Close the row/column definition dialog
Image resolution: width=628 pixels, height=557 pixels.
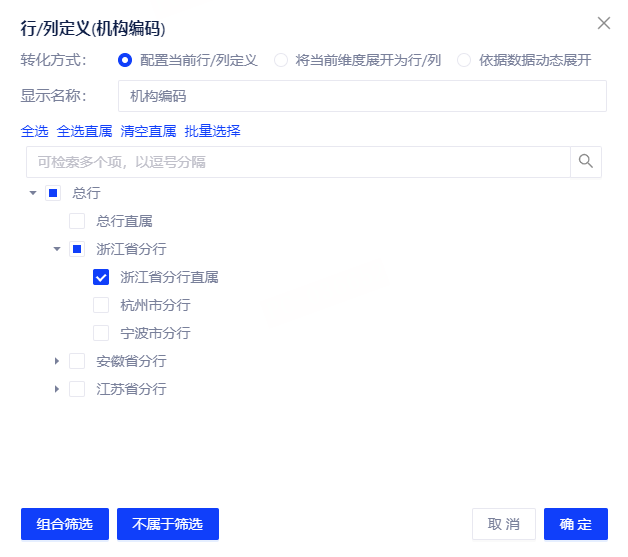click(603, 23)
